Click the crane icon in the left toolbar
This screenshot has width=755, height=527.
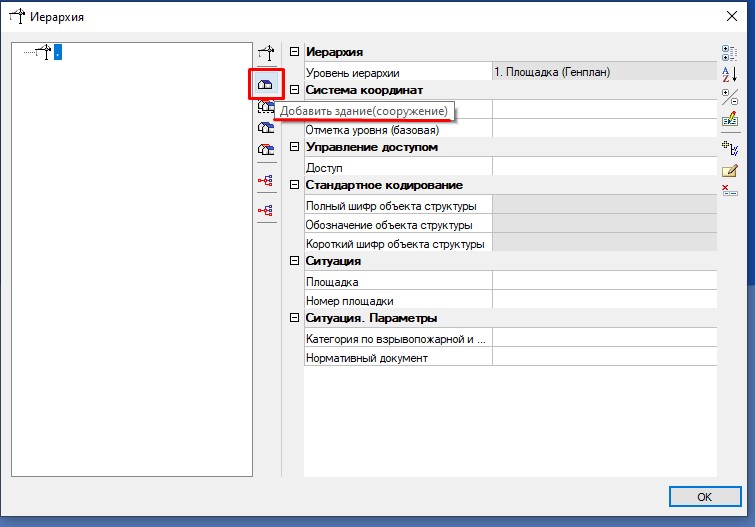266,55
